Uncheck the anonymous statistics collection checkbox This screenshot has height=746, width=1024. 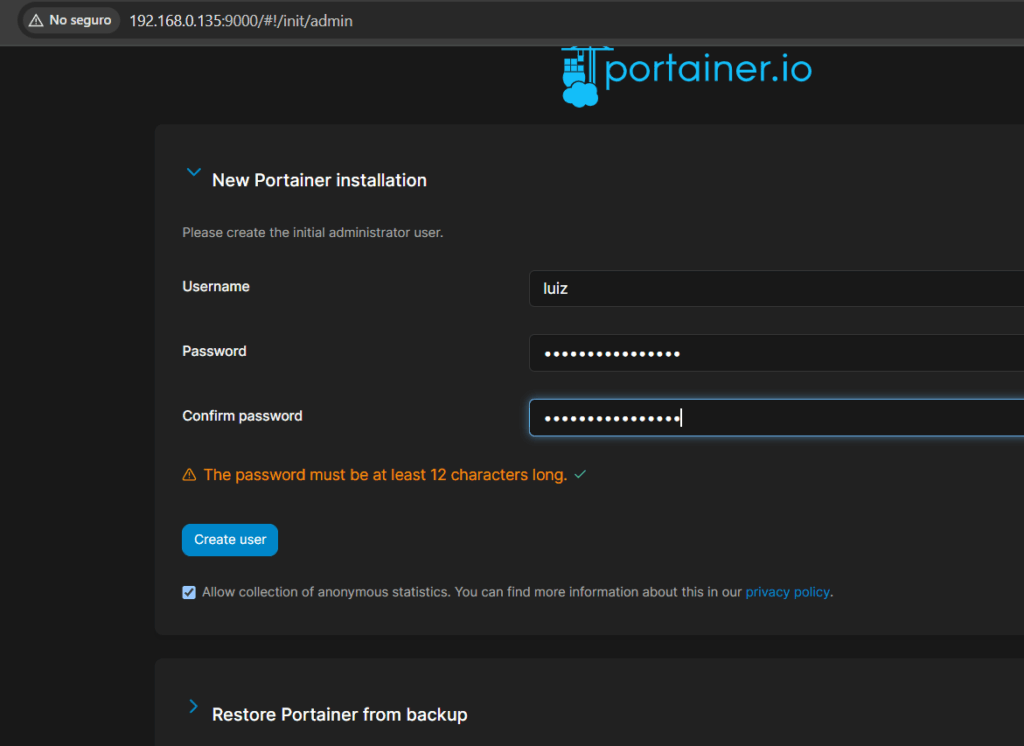point(189,592)
